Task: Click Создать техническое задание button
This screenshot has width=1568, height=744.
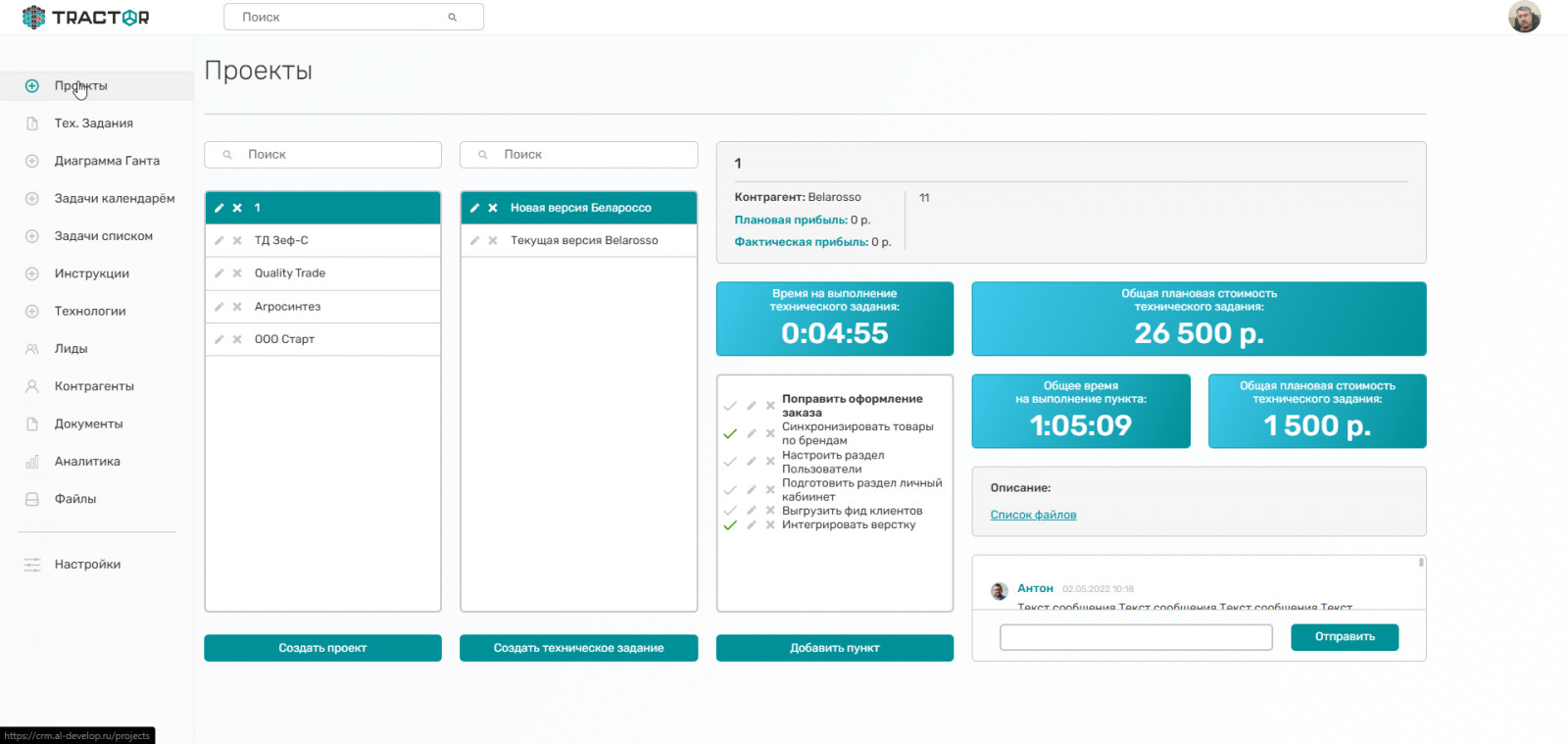Action: [x=578, y=648]
